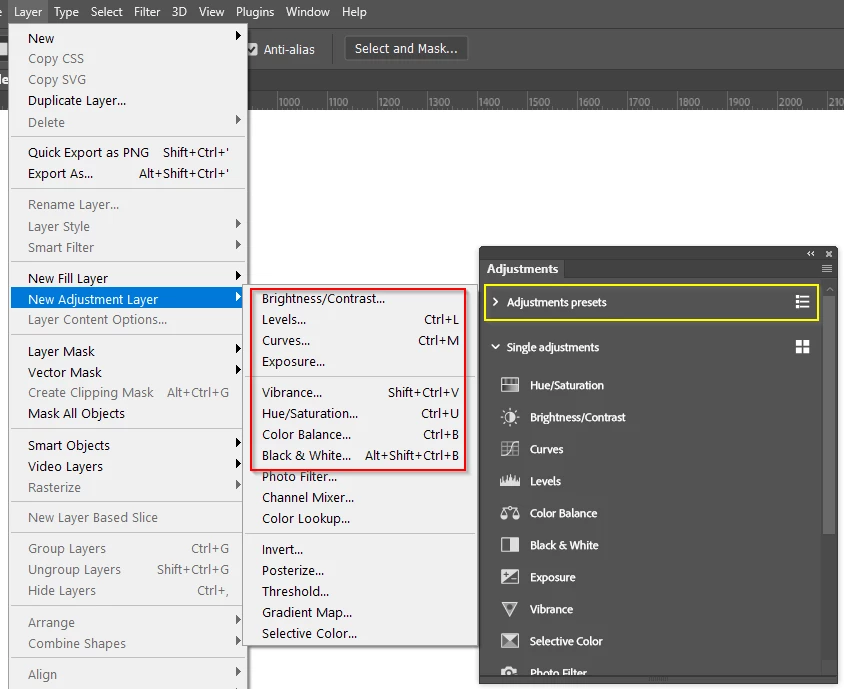Screen dimensions: 844x689
Task: Expand the Adjustments presets section
Action: coord(495,302)
